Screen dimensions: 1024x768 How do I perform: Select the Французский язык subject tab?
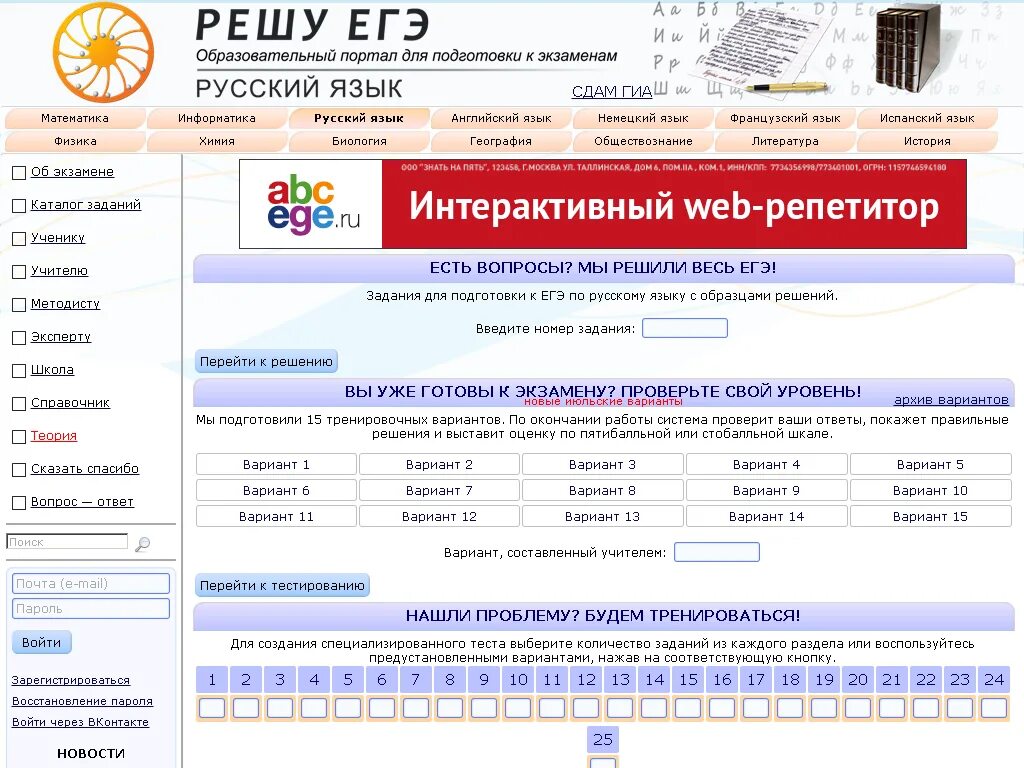point(785,118)
